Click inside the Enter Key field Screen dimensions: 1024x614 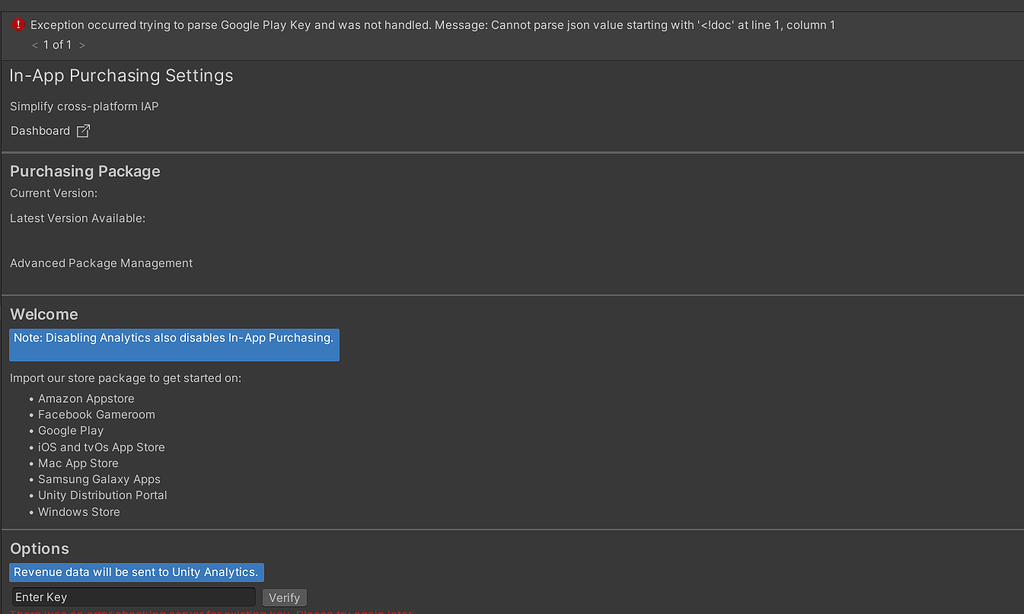click(x=133, y=597)
